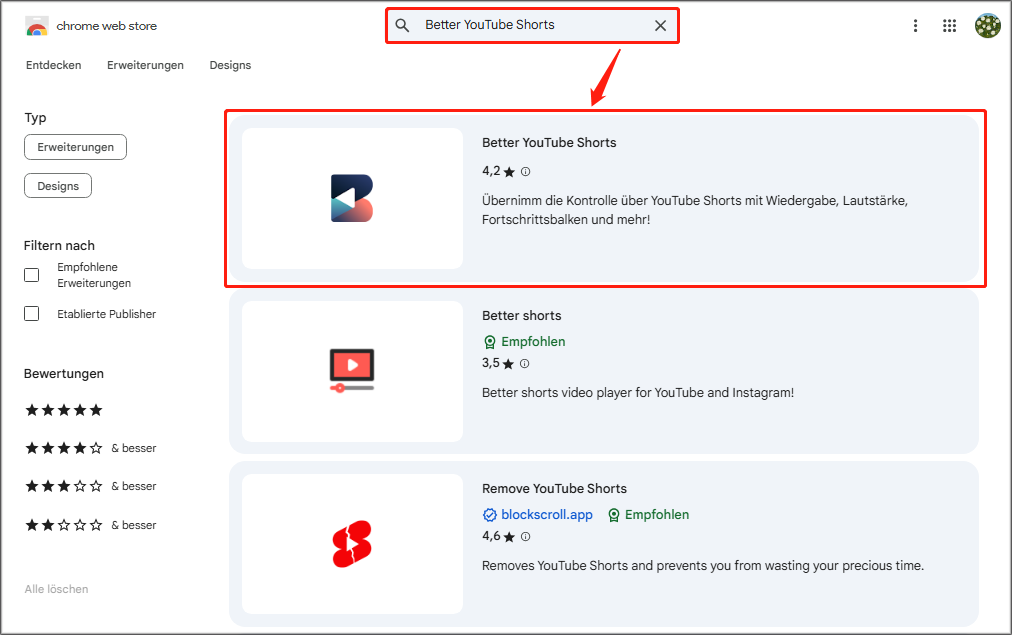Clear the search query with the X icon
1012x635 pixels.
[x=660, y=25]
